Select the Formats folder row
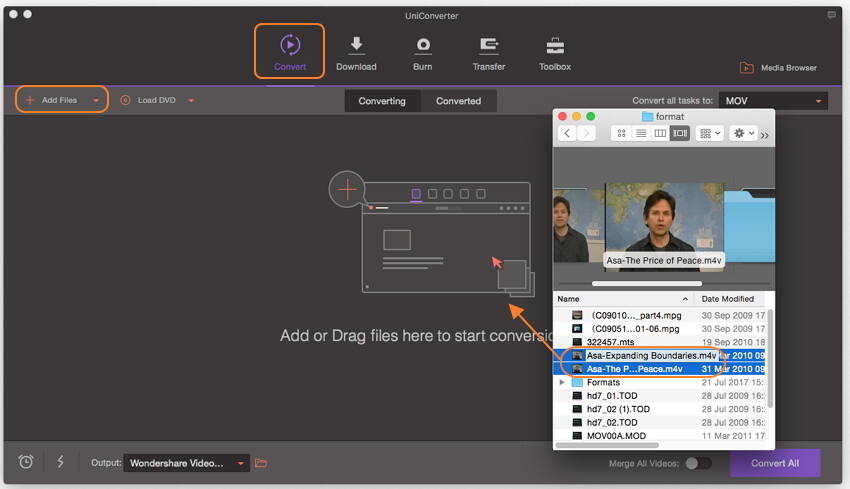The image size is (850, 489). 659,382
